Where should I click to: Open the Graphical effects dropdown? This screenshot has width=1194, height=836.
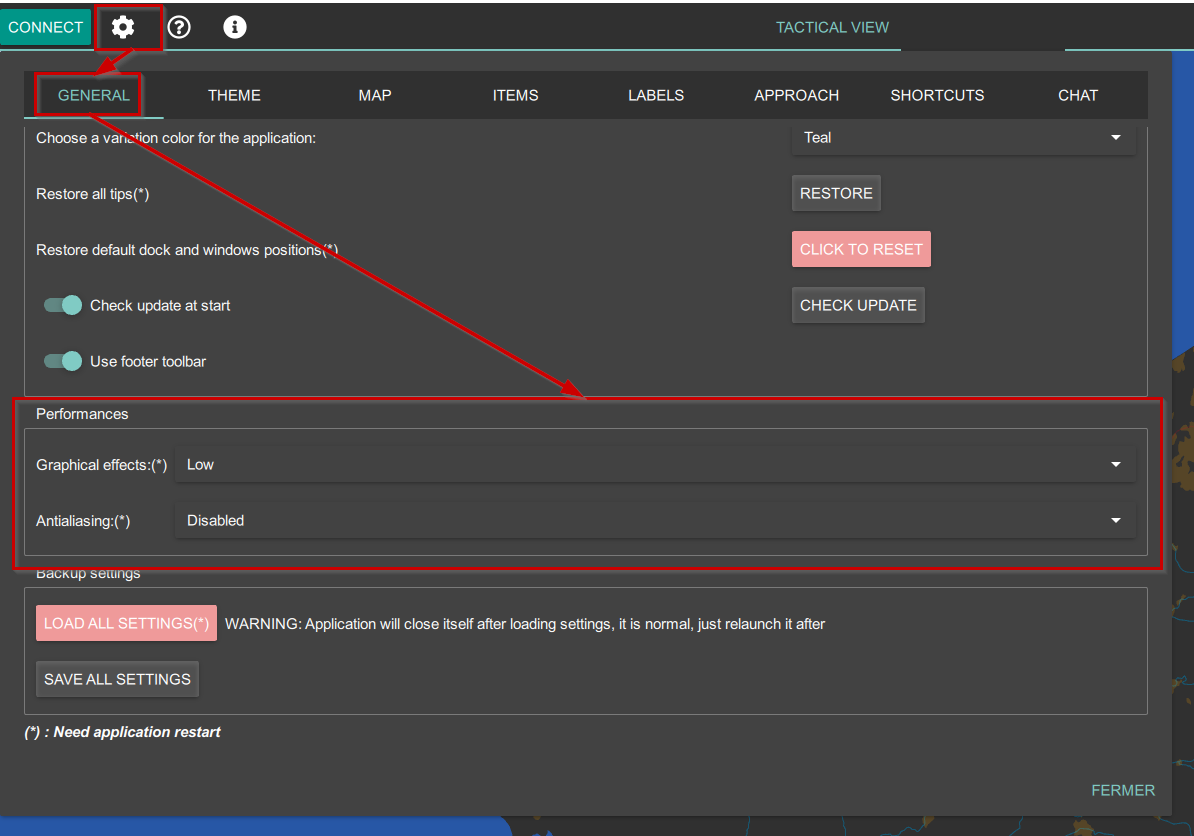[654, 464]
